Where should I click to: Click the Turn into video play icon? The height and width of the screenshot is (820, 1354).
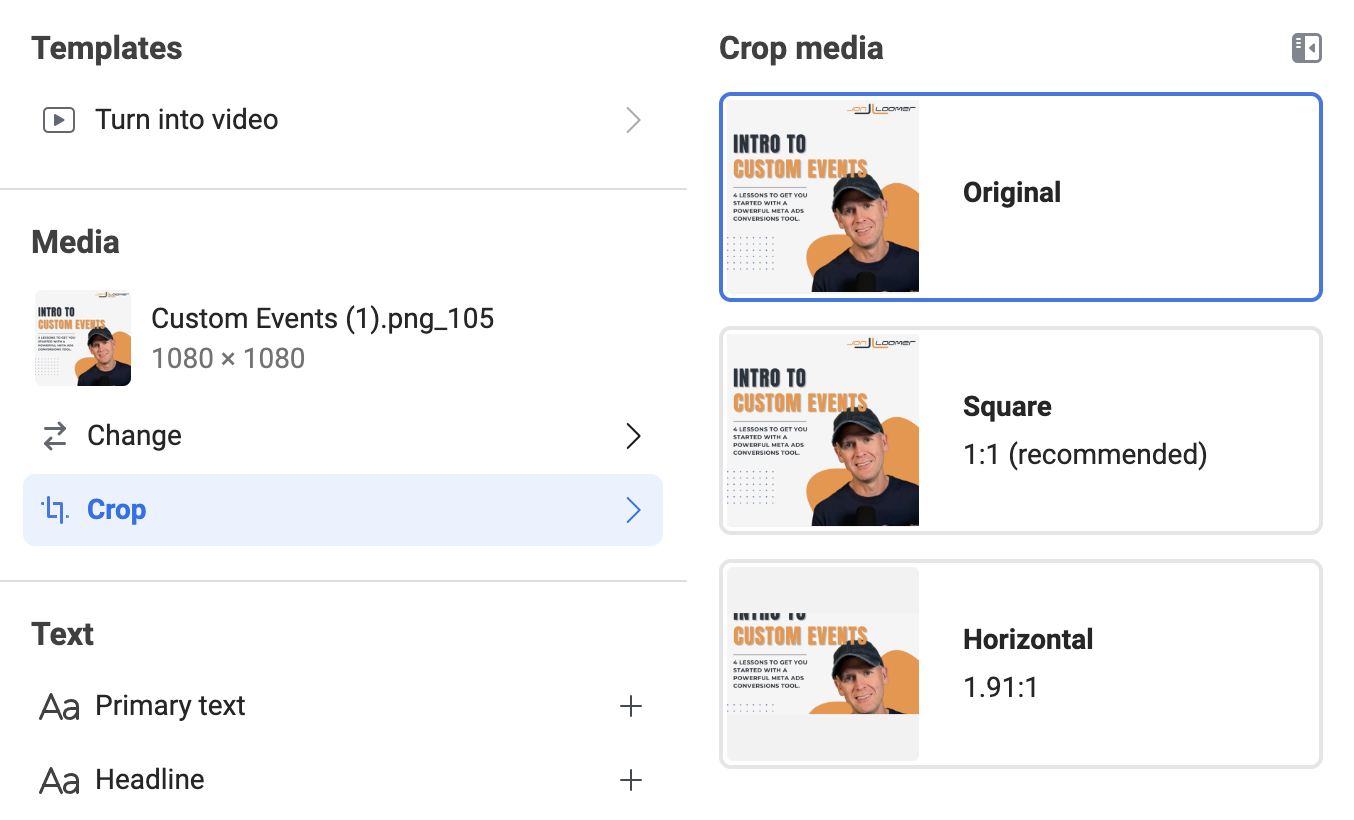(58, 119)
